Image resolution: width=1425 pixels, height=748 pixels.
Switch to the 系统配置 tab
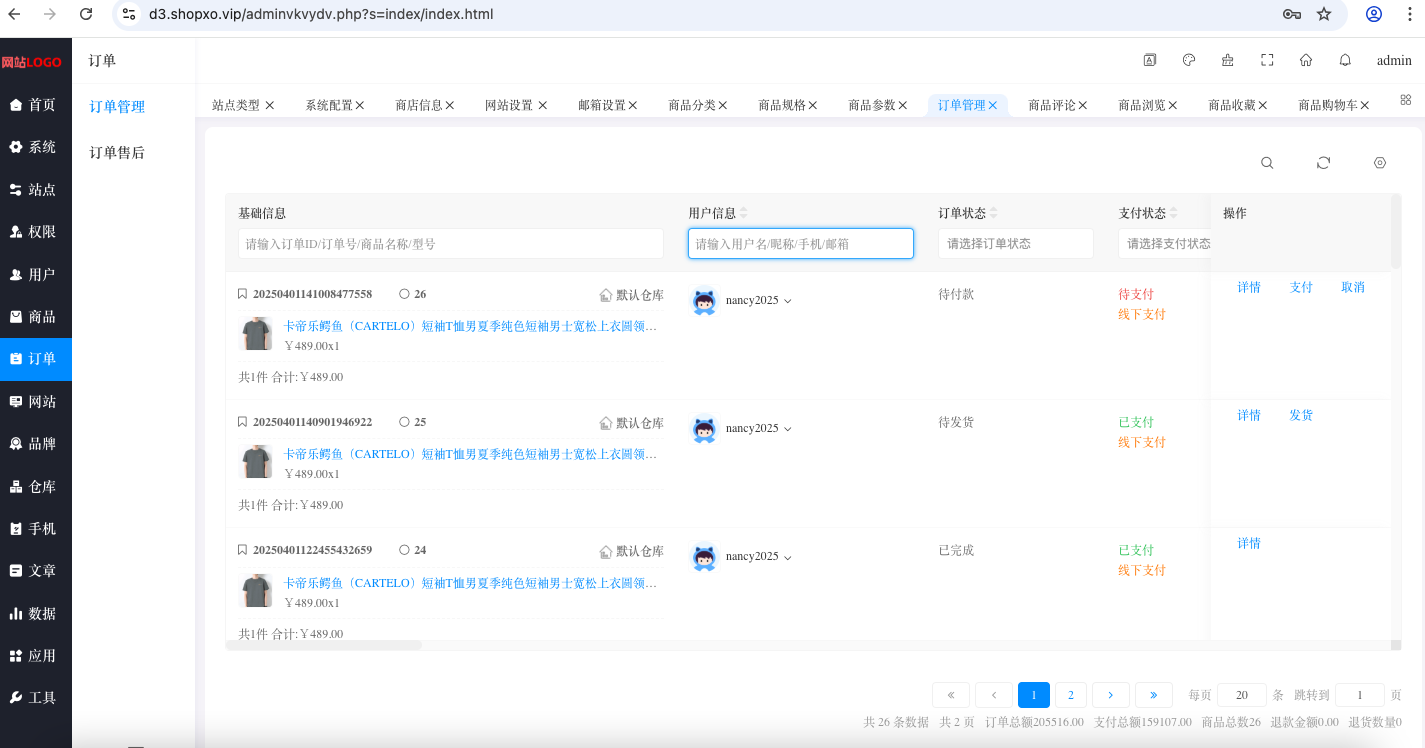pos(329,105)
